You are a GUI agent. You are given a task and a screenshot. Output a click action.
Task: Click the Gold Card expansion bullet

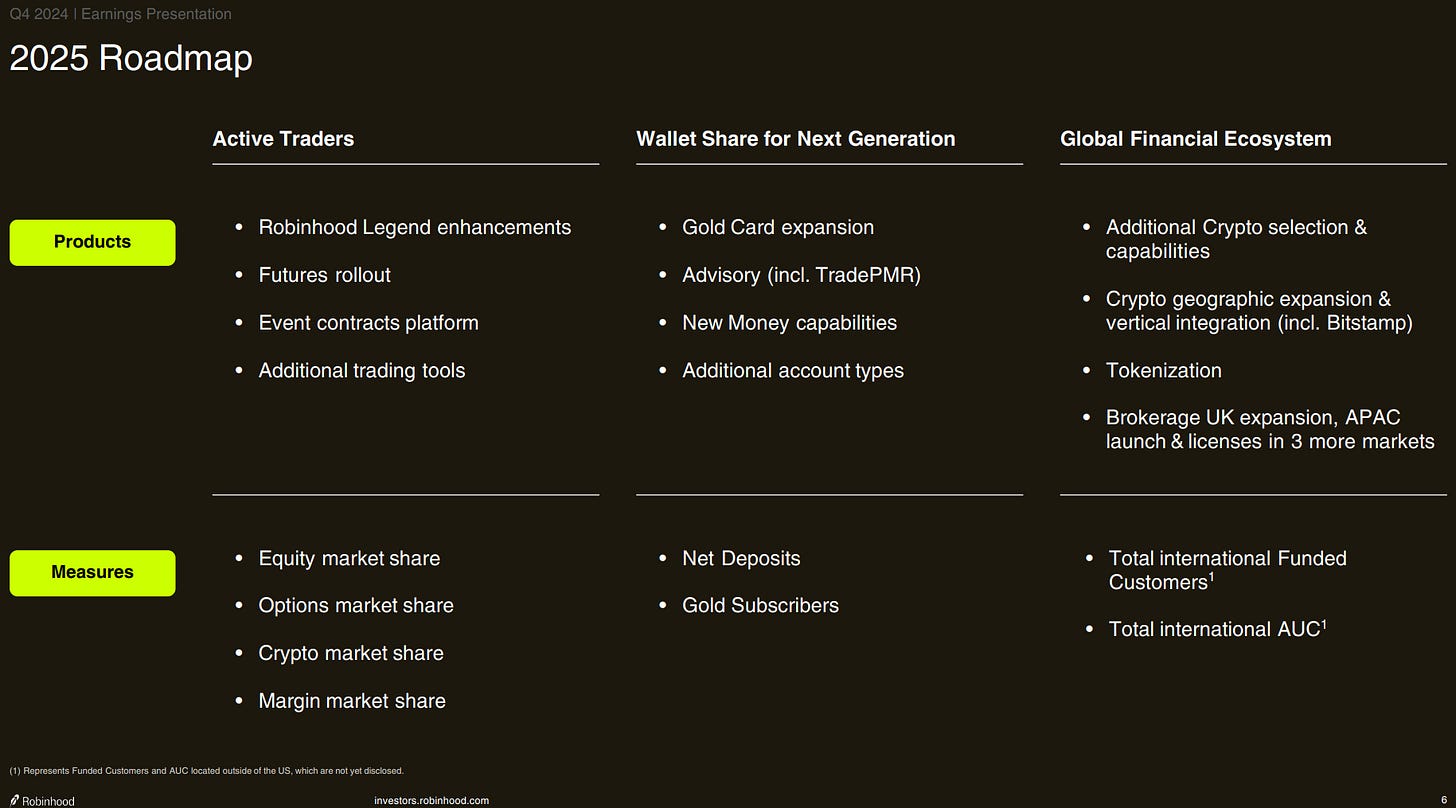click(777, 227)
